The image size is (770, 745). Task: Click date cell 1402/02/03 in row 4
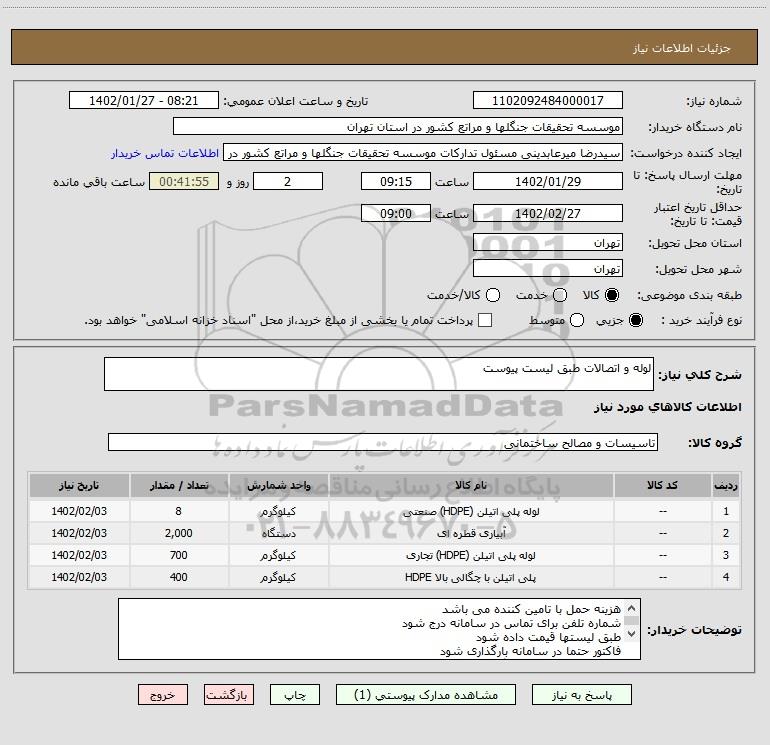(79, 577)
